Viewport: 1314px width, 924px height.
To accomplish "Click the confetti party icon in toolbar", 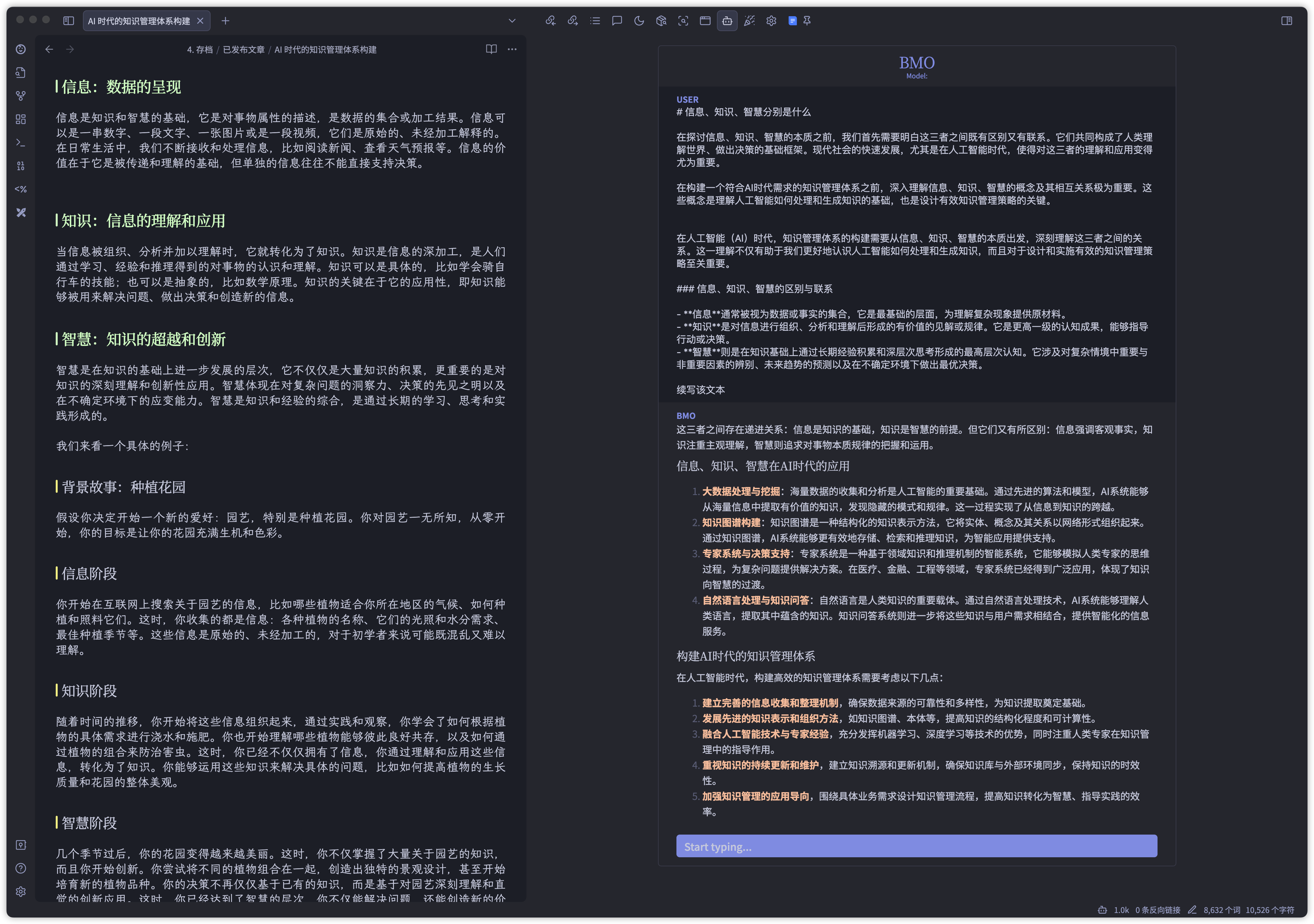I will tap(749, 21).
